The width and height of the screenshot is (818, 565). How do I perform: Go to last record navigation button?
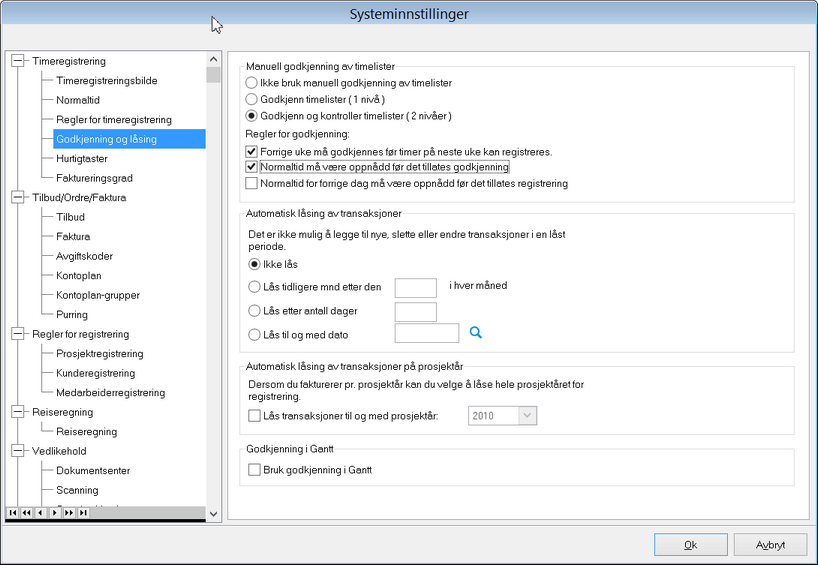coord(83,513)
